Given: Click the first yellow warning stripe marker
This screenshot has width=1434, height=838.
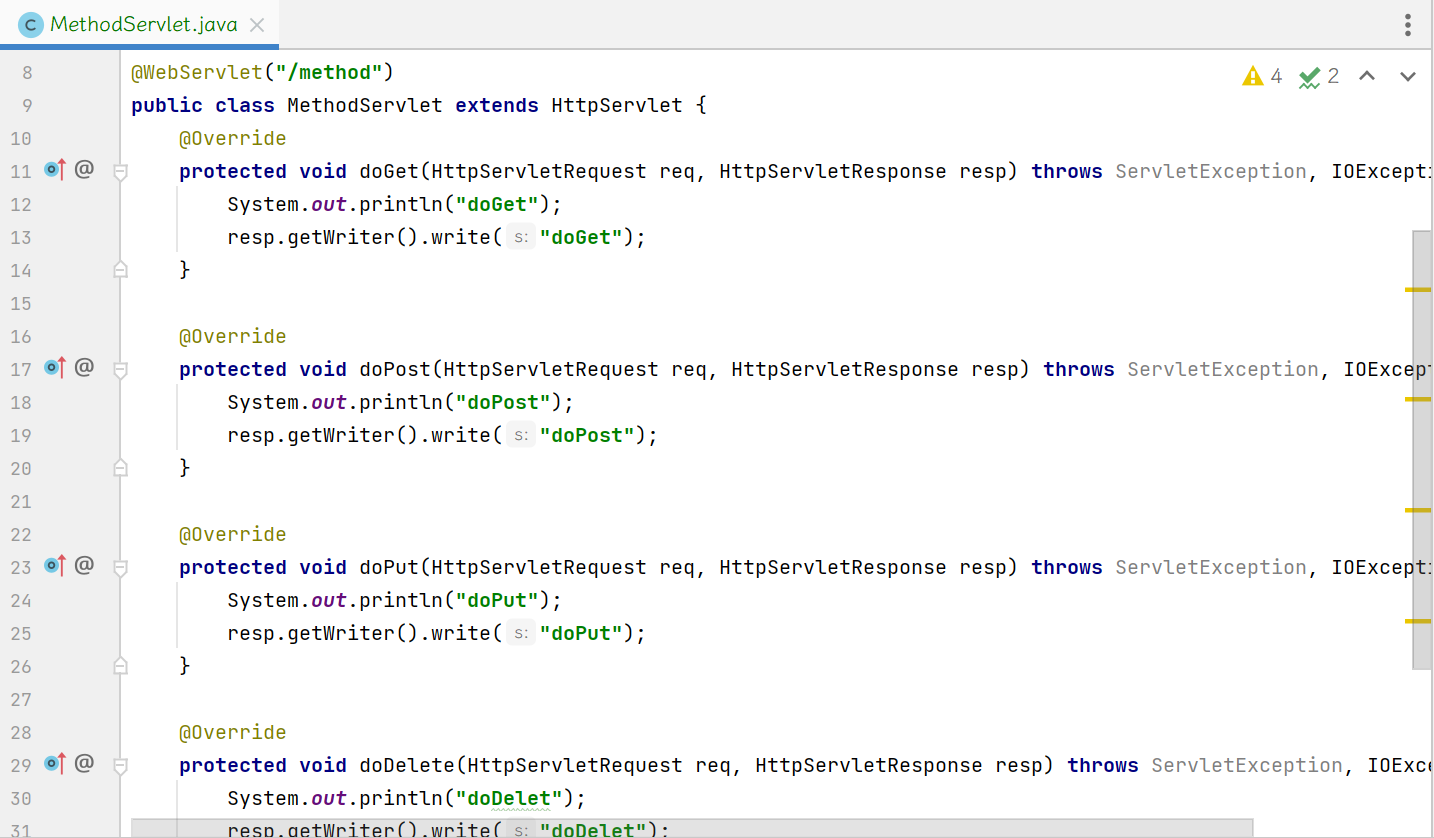Looking at the screenshot, I should tap(1418, 289).
